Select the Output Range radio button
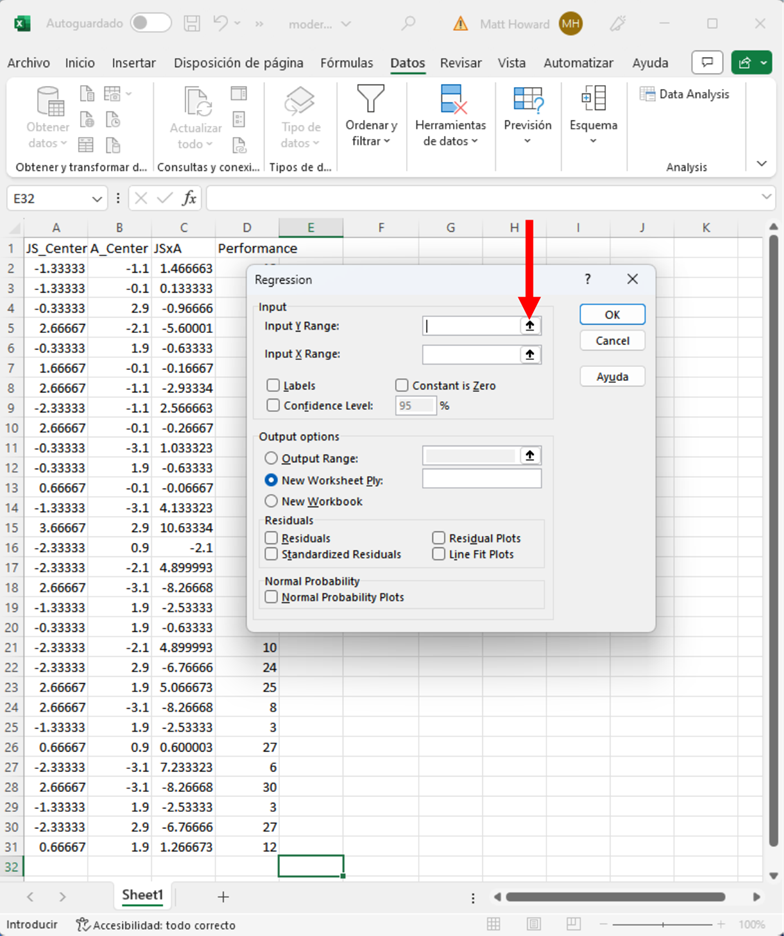Screen dimensions: 784x936 pyautogui.click(x=271, y=458)
